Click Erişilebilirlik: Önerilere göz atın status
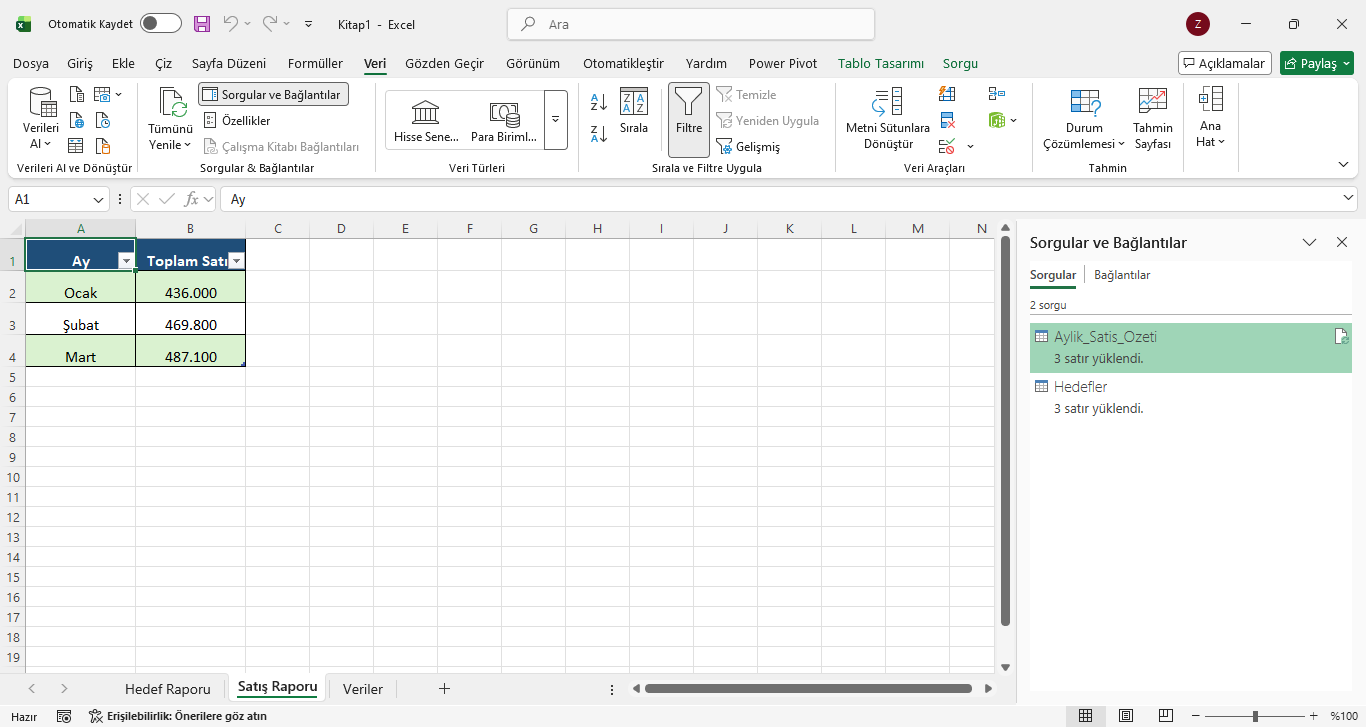This screenshot has height=728, width=1366. (178, 716)
